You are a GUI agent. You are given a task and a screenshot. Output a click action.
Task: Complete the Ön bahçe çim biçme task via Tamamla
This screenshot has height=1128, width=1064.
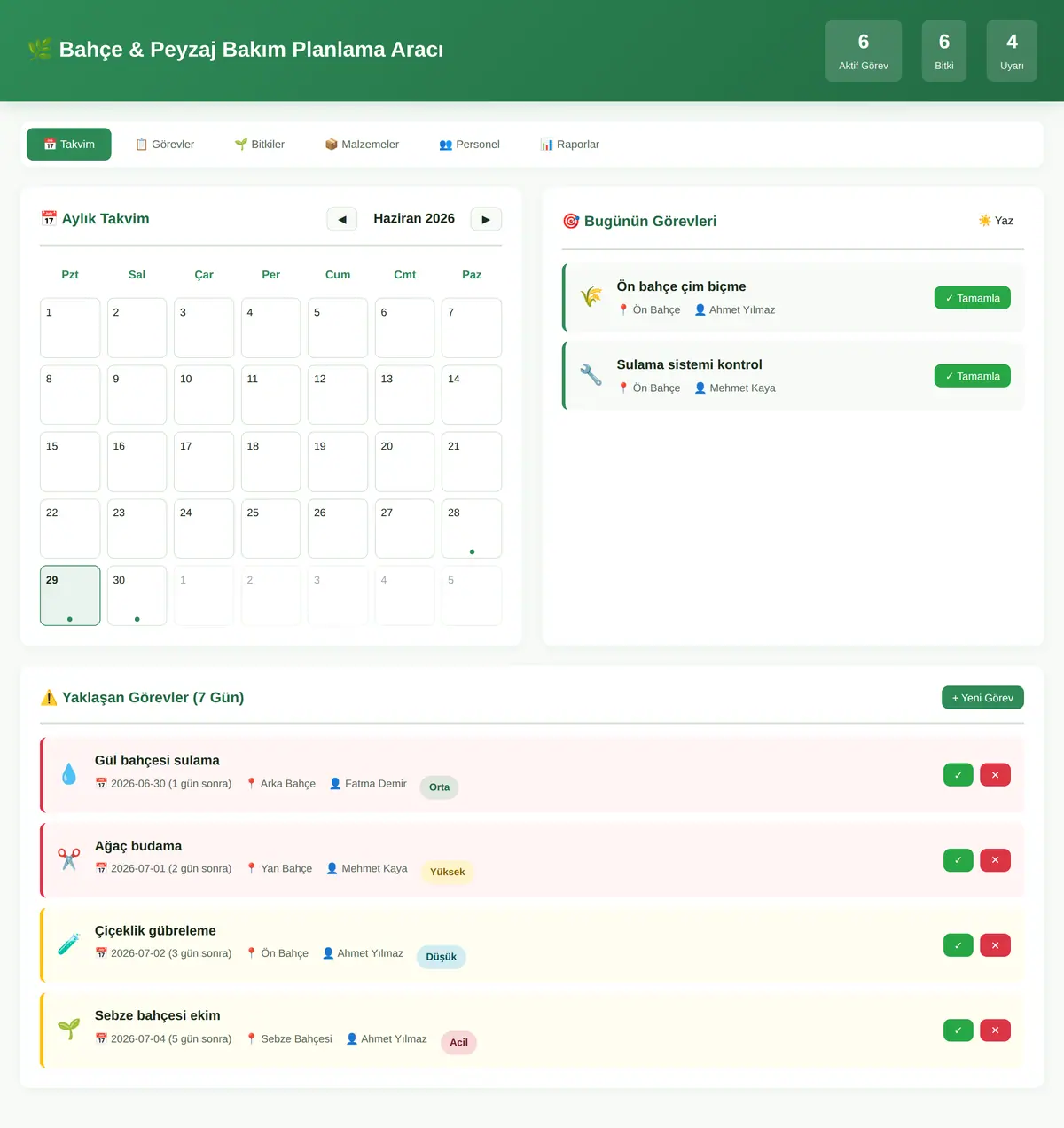[x=973, y=298]
